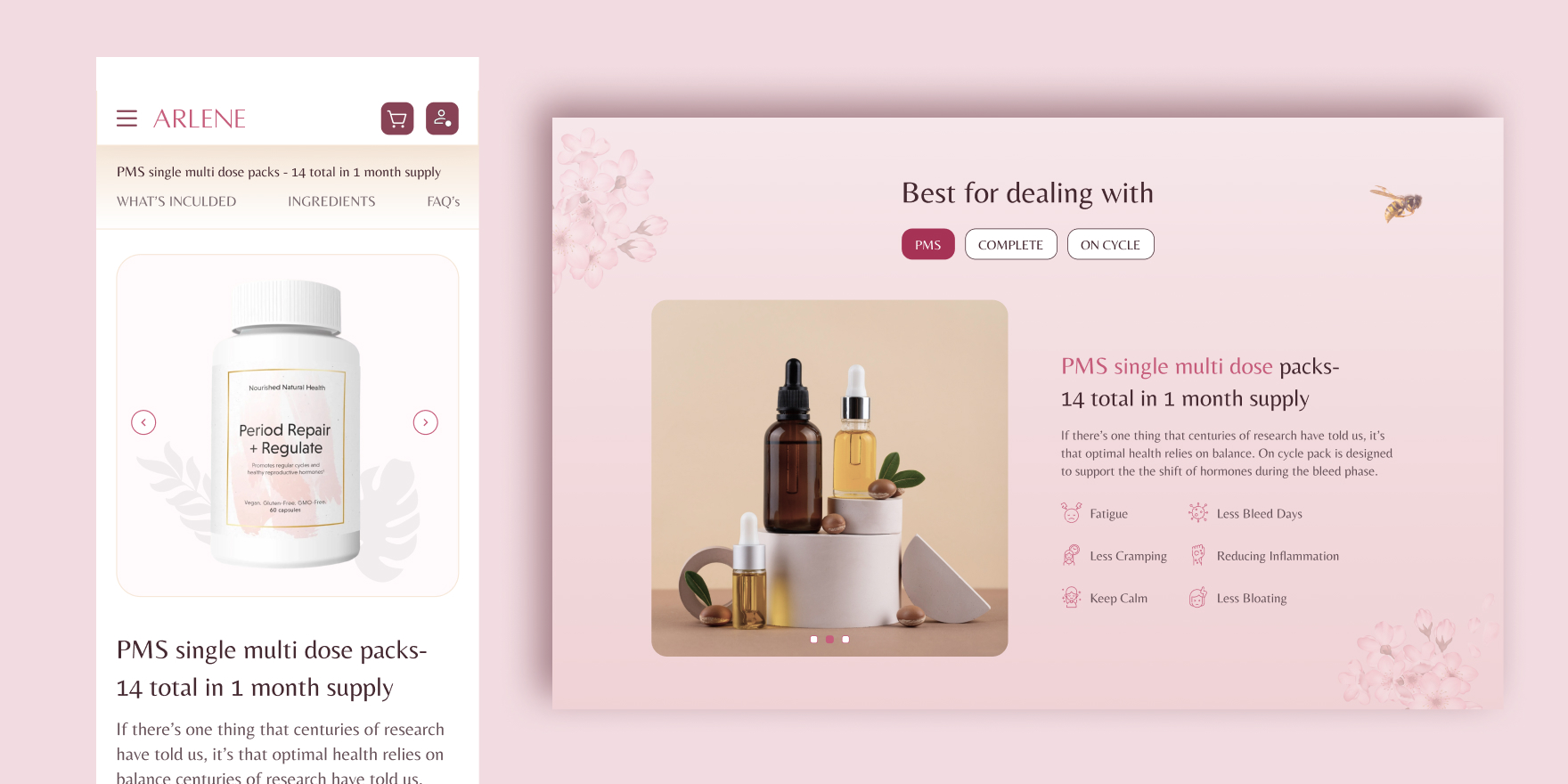1568x784 pixels.
Task: Open the shopping cart
Action: (x=397, y=118)
